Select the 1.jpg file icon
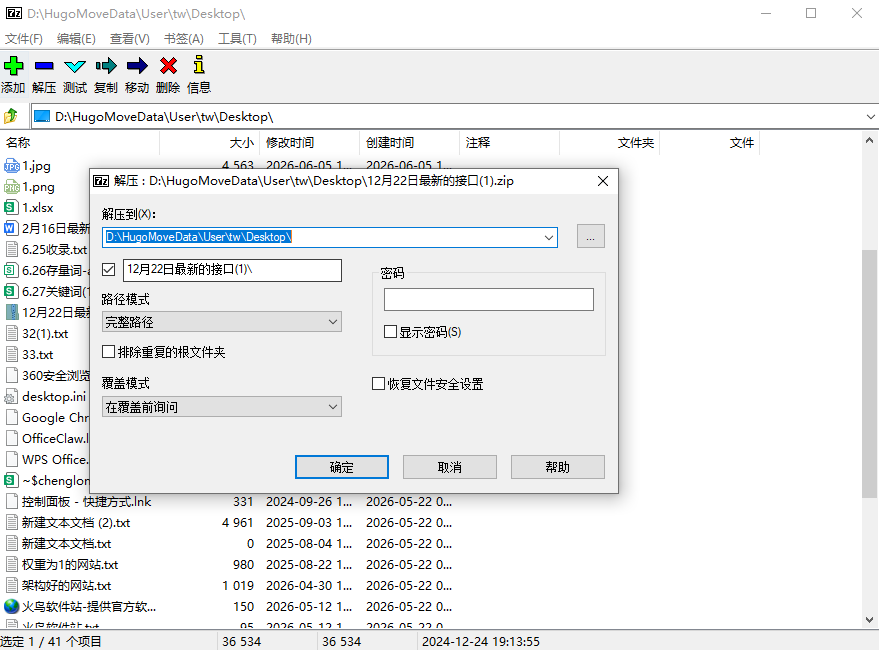 point(11,166)
